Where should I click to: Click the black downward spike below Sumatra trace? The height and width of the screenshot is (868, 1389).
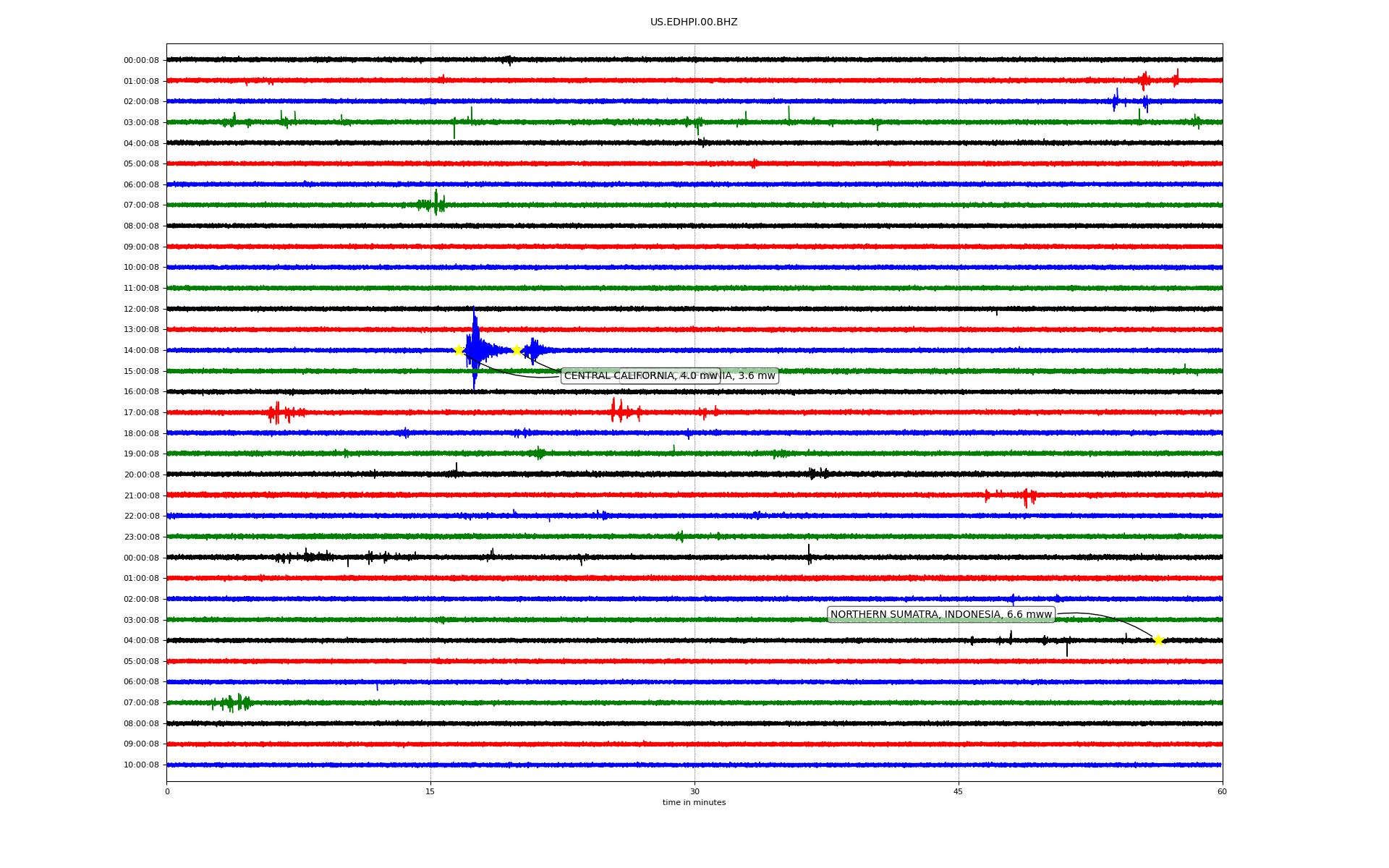1066,650
